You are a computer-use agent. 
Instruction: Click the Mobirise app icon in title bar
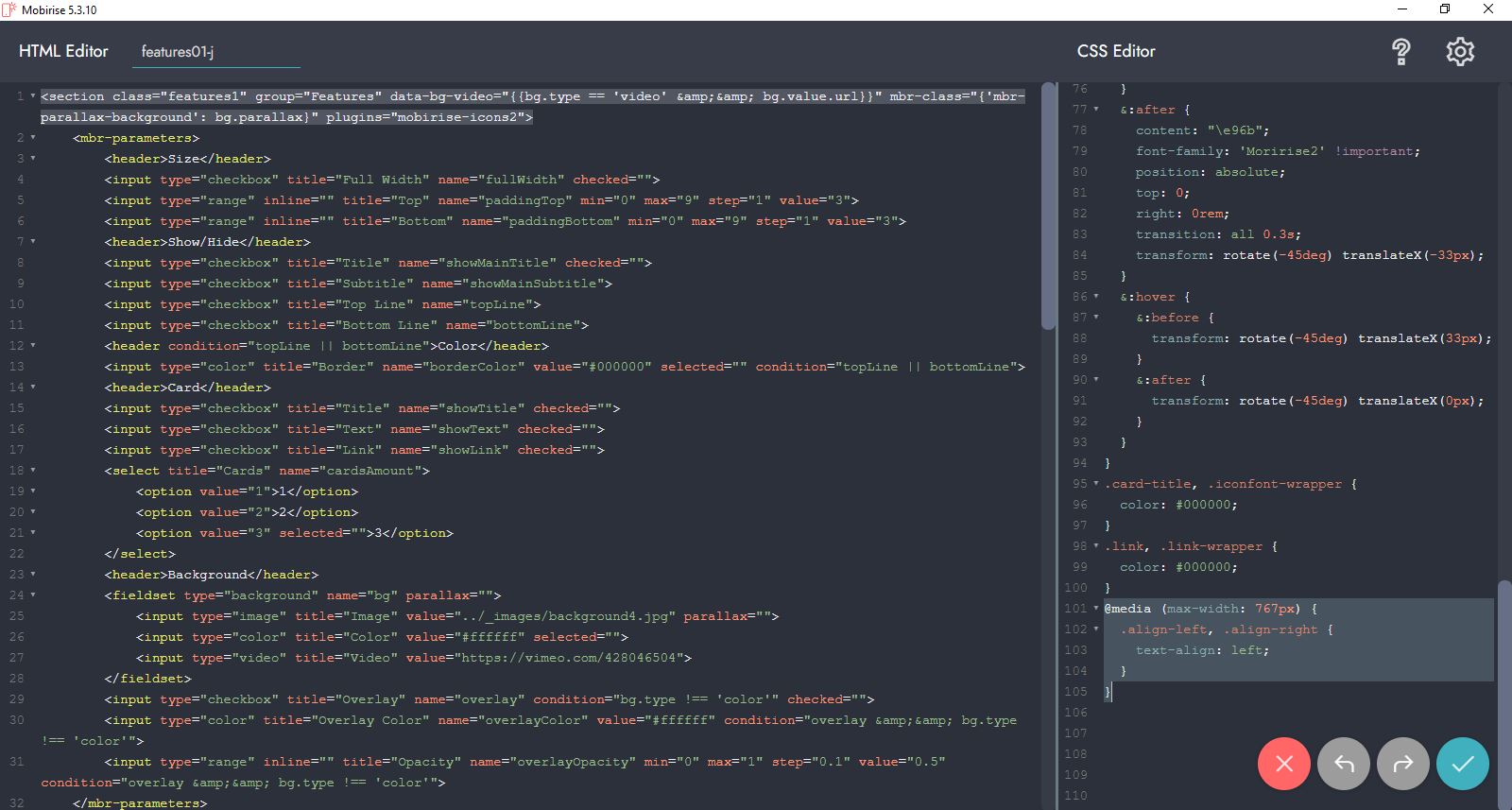tap(9, 9)
